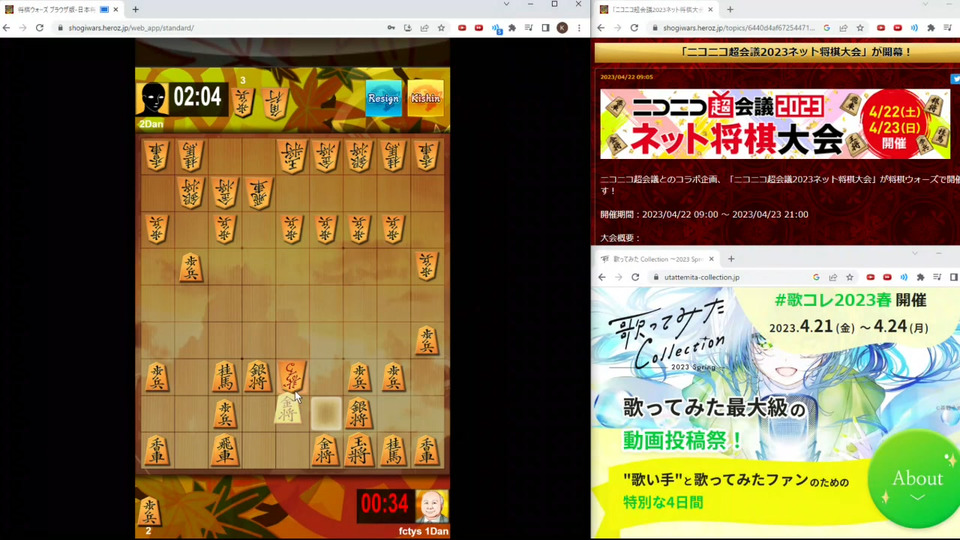Image resolution: width=960 pixels, height=540 pixels.
Task: Open extensions puzzle icon in utattemita window
Action: [x=920, y=277]
